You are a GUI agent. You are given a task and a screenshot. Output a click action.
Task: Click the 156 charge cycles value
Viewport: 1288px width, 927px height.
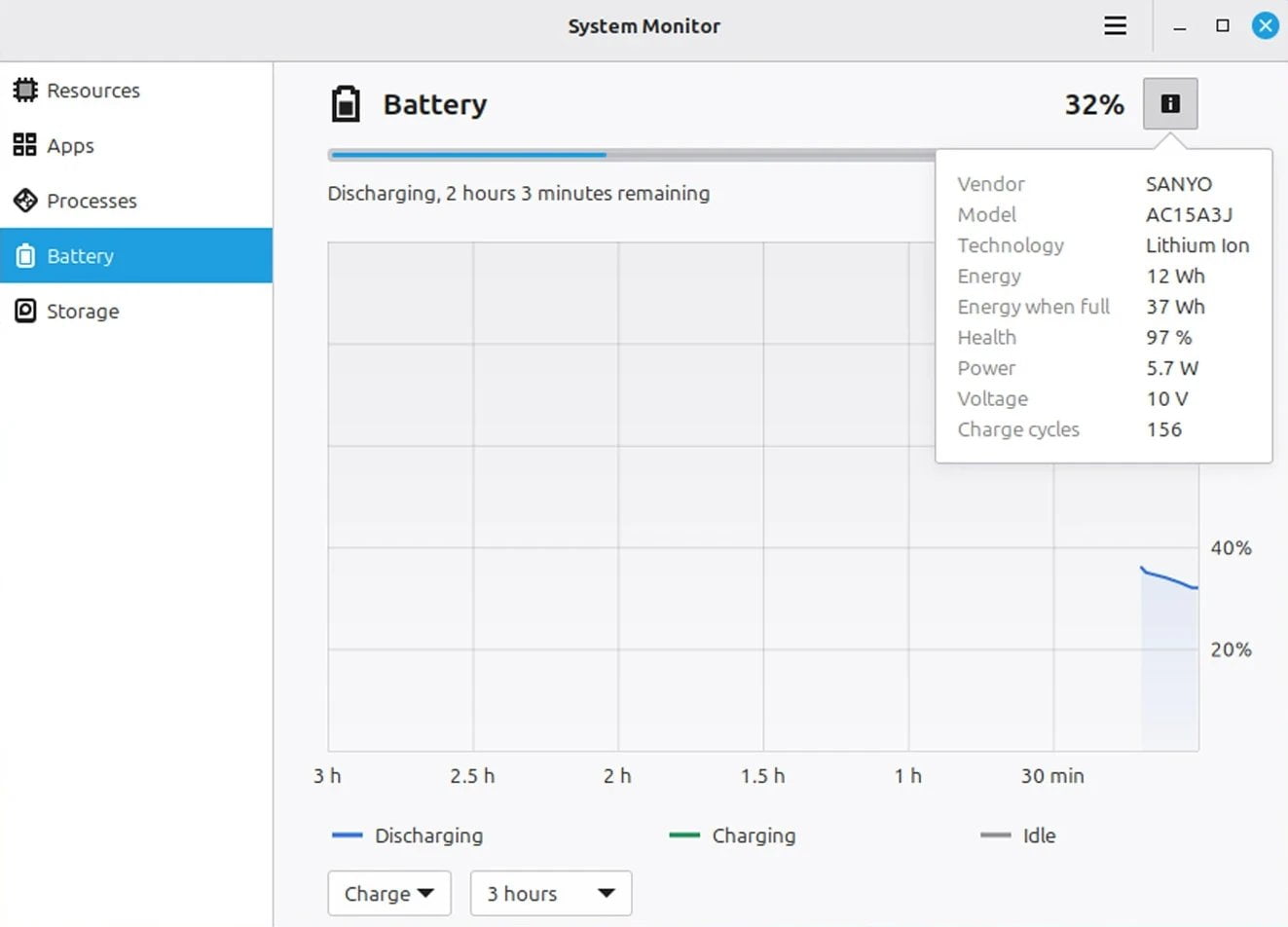(1164, 429)
